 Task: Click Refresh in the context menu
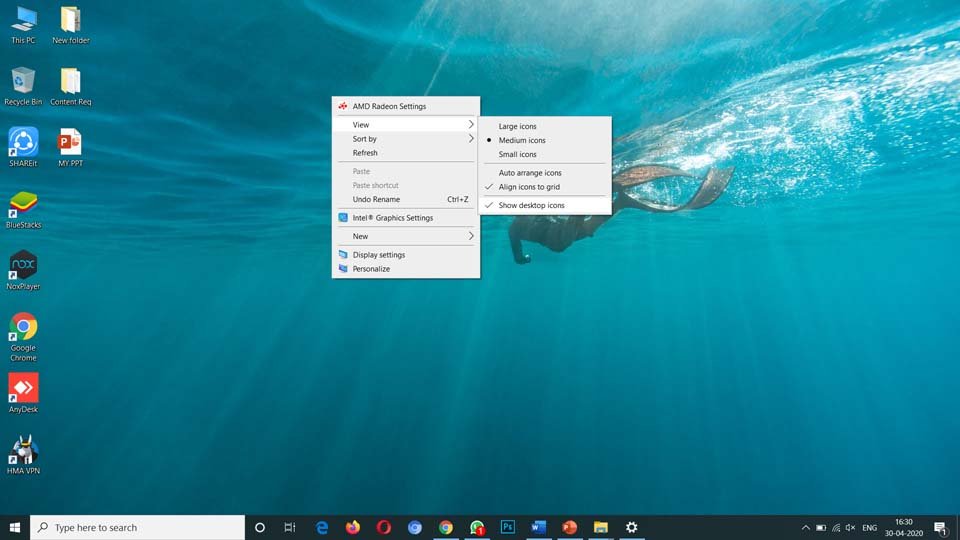click(365, 153)
